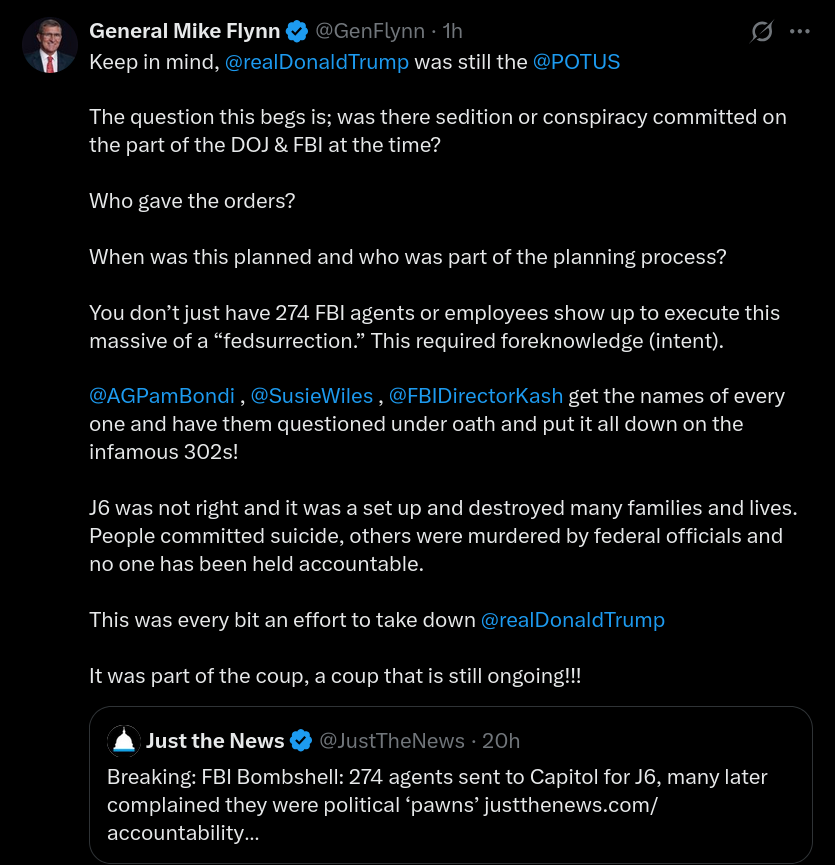The width and height of the screenshot is (835, 865).
Task: Click the @realDonaldTrump mention after "take down"
Action: (x=573, y=620)
